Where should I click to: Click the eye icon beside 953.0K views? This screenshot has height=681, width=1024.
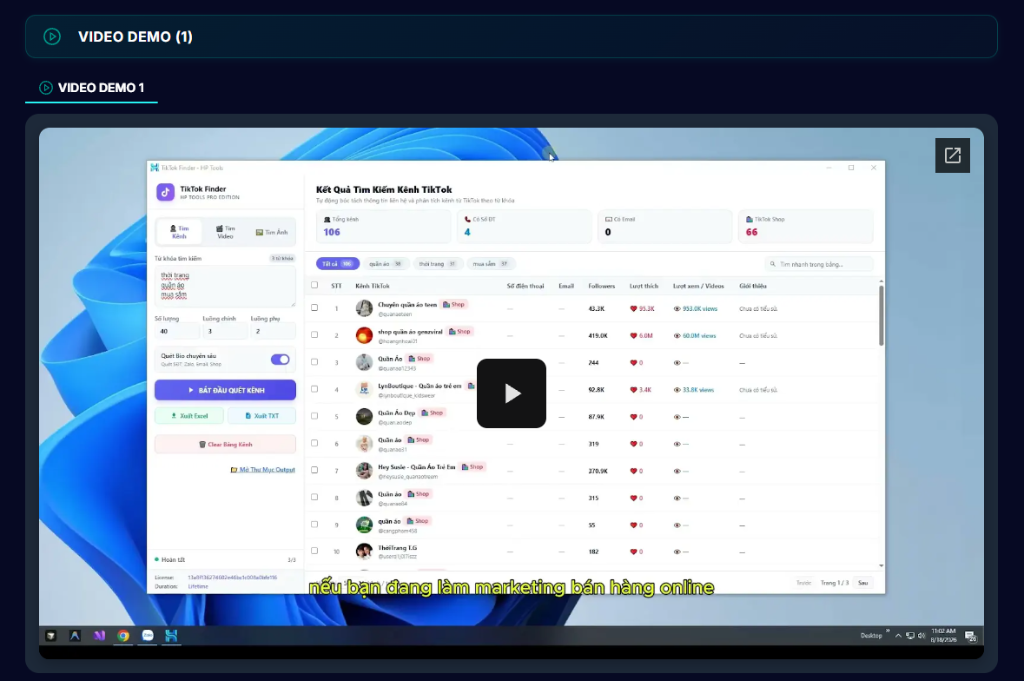click(x=677, y=308)
